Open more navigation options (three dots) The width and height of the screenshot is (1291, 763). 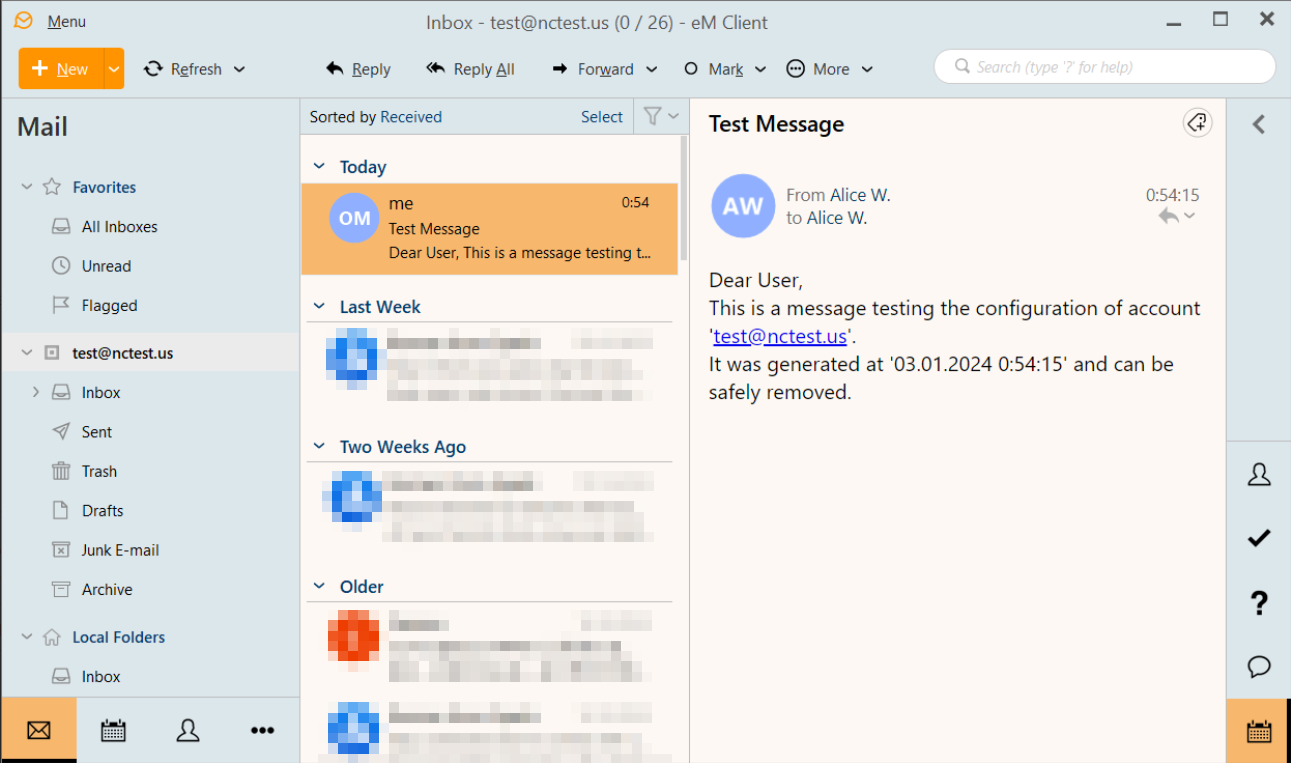click(x=262, y=731)
